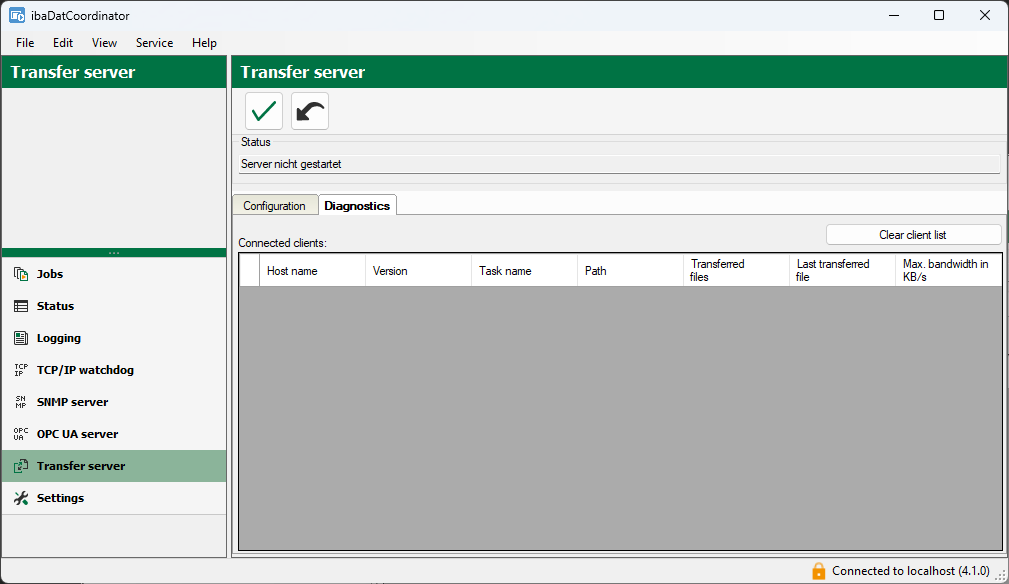This screenshot has height=584, width=1009.
Task: Click the window resize grip in corner
Action: point(1001,576)
